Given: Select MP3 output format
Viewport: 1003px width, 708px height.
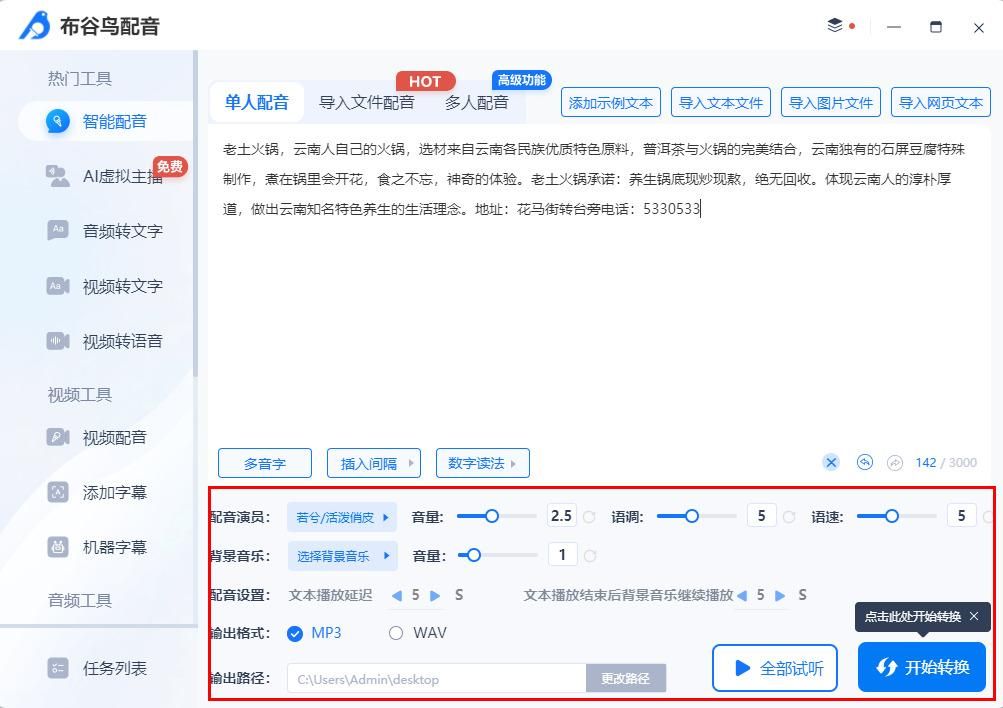Looking at the screenshot, I should click(x=314, y=633).
